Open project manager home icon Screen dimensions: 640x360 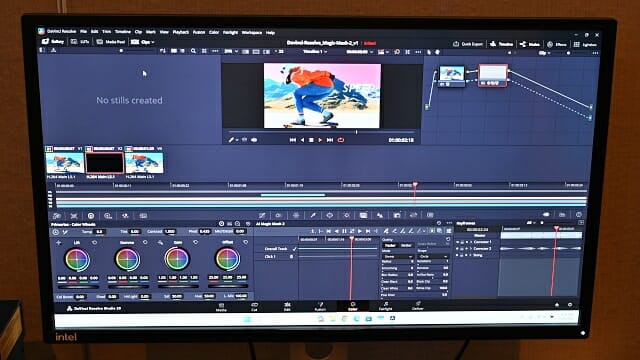[x=557, y=304]
